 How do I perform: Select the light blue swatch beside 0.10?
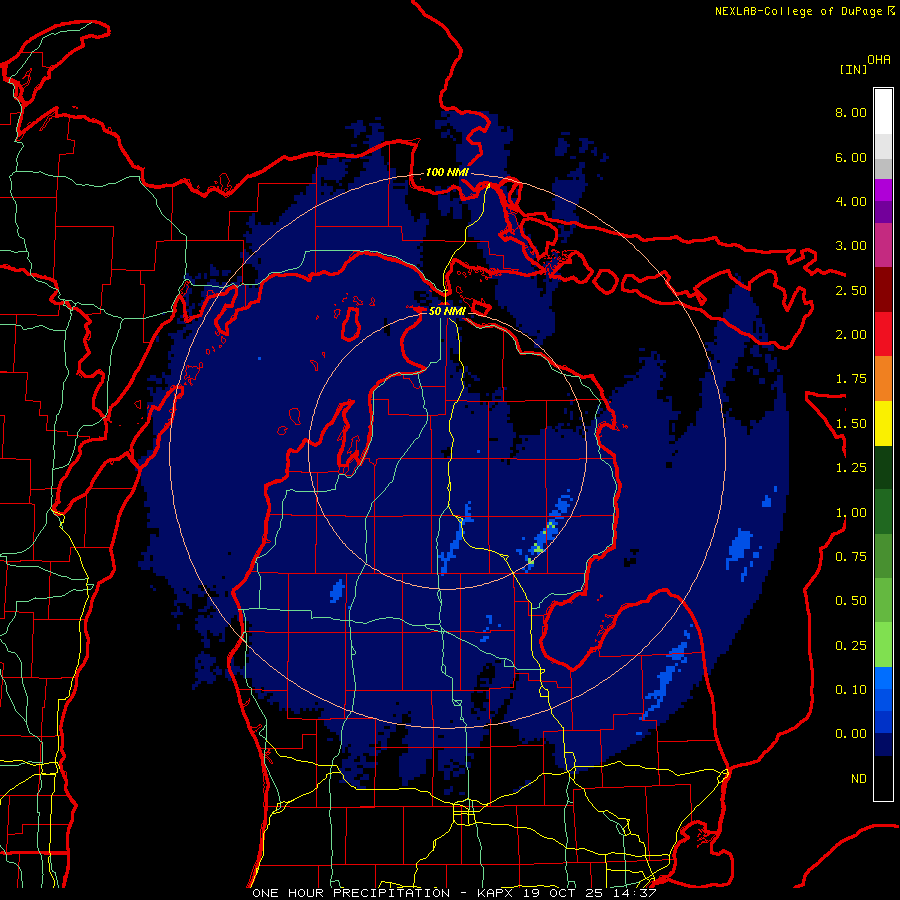[883, 678]
